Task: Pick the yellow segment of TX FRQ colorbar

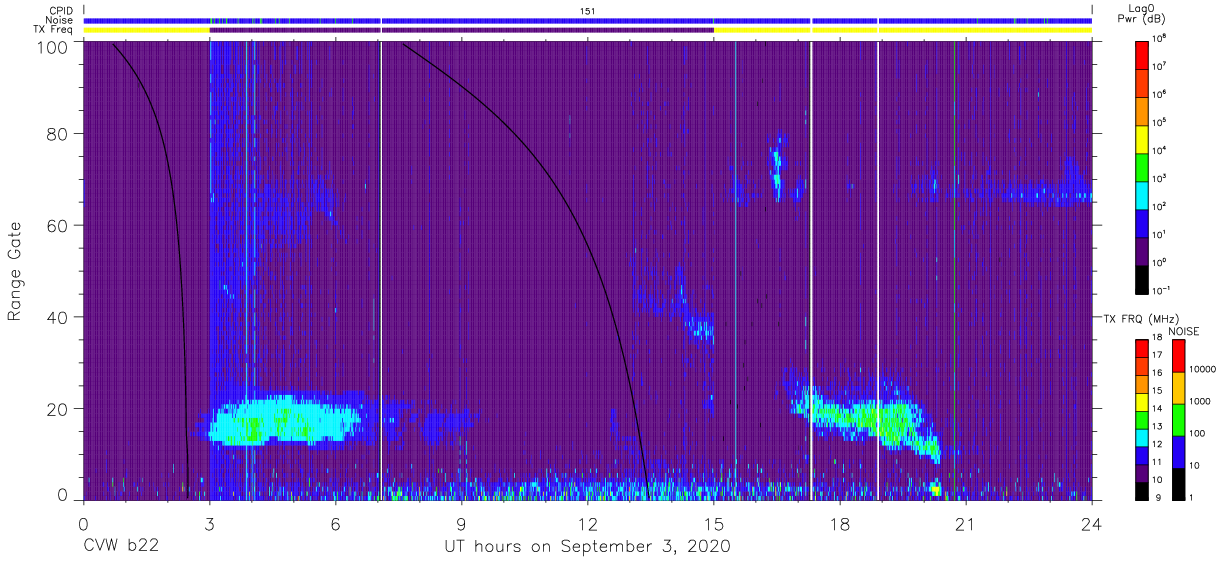Action: (x=1142, y=402)
